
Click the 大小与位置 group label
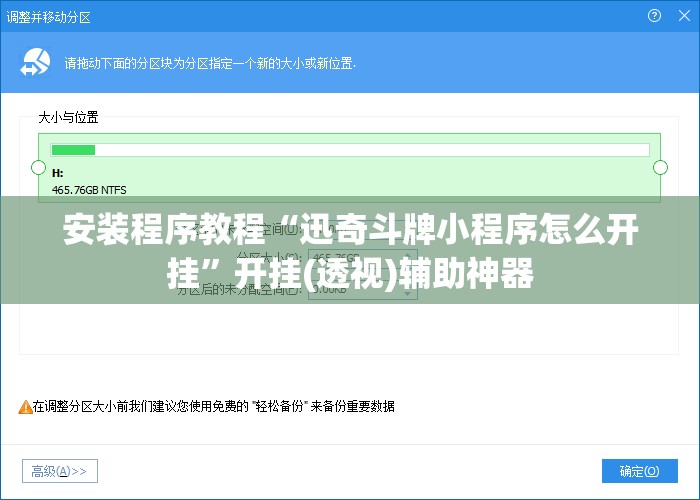pyautogui.click(x=68, y=117)
